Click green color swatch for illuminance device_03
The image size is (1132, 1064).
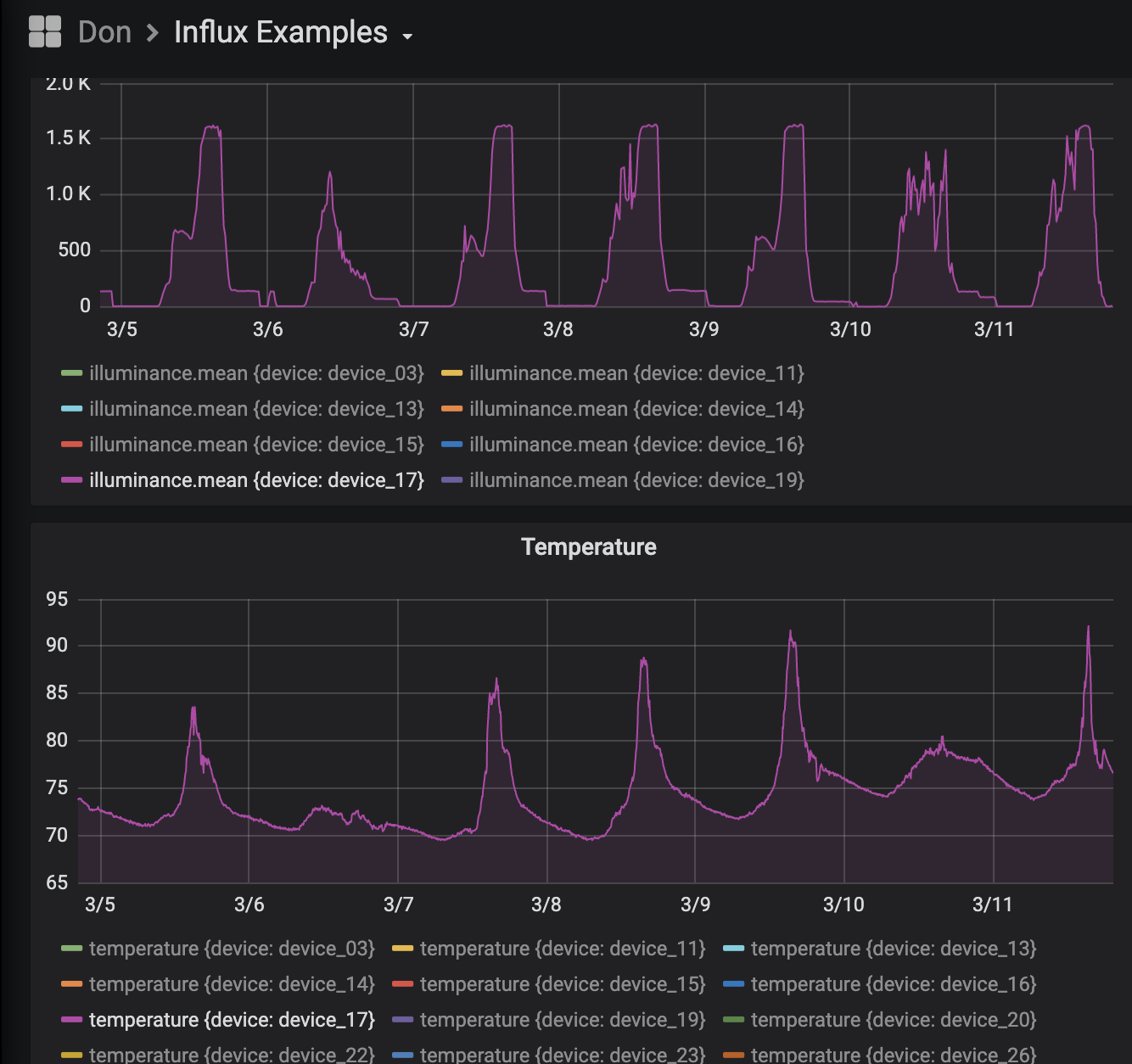tap(72, 373)
